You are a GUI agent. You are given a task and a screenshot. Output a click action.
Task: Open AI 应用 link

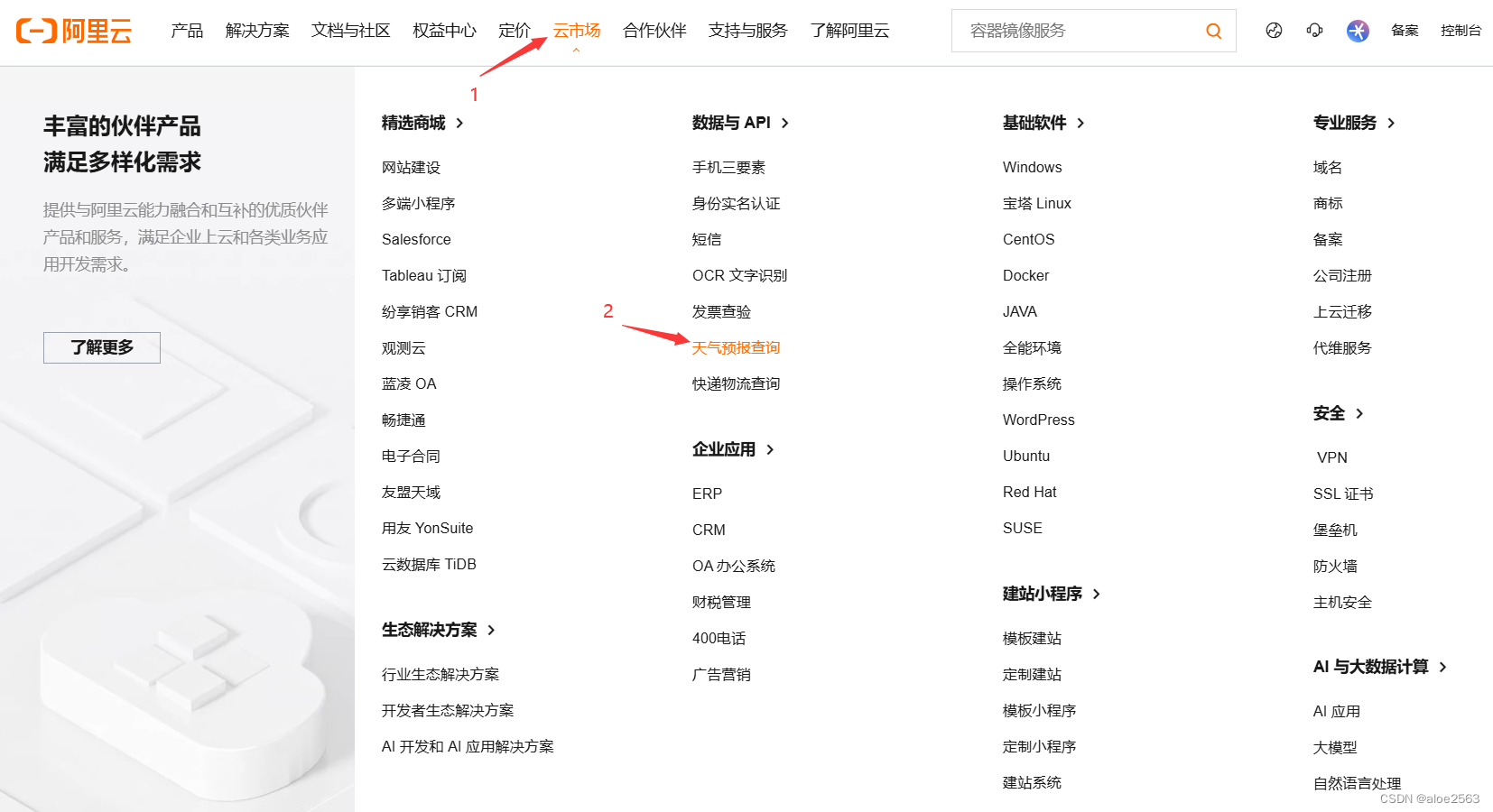pyautogui.click(x=1336, y=711)
